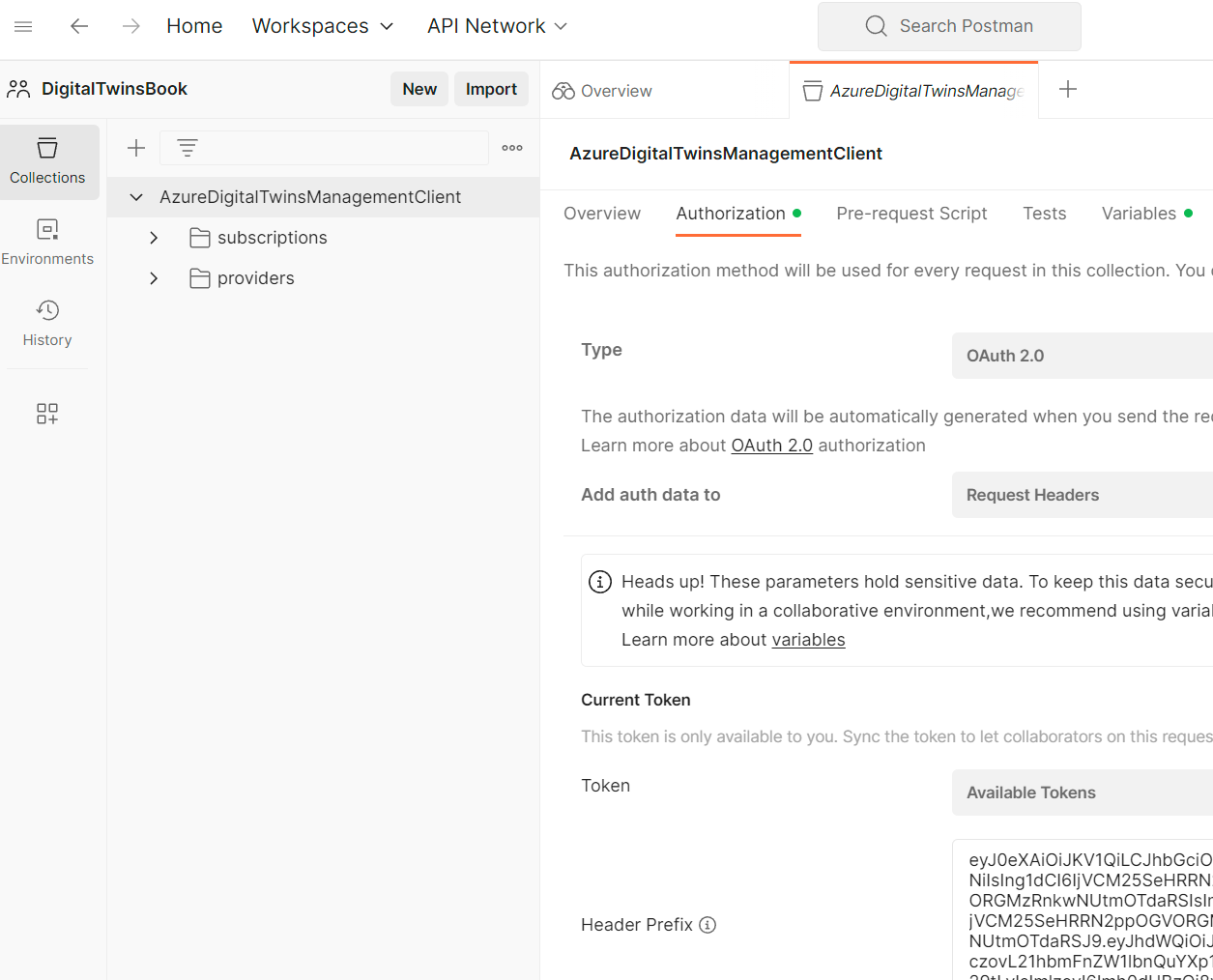Open a new tab with plus icon
The width and height of the screenshot is (1213, 980).
tap(1068, 89)
